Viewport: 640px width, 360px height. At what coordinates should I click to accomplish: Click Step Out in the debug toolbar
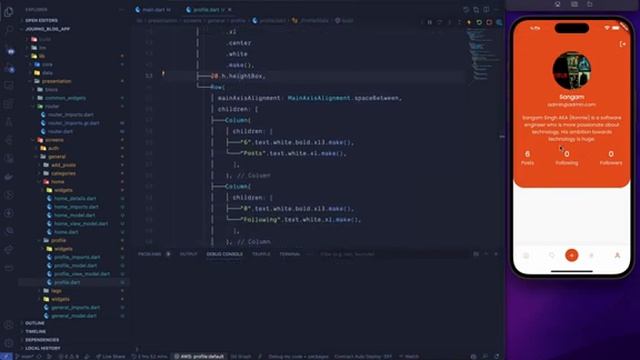459,22
